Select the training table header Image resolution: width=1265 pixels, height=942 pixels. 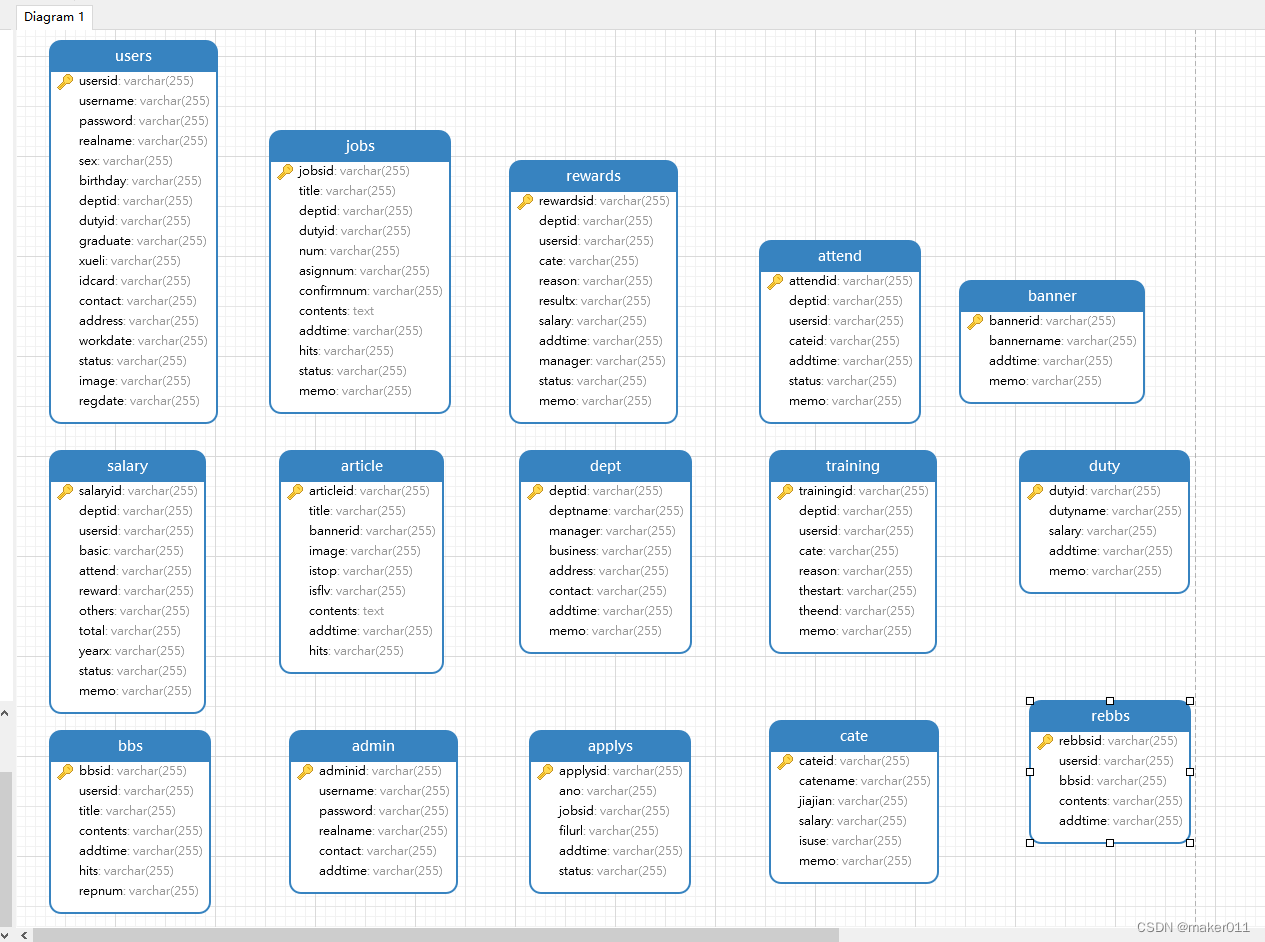853,466
